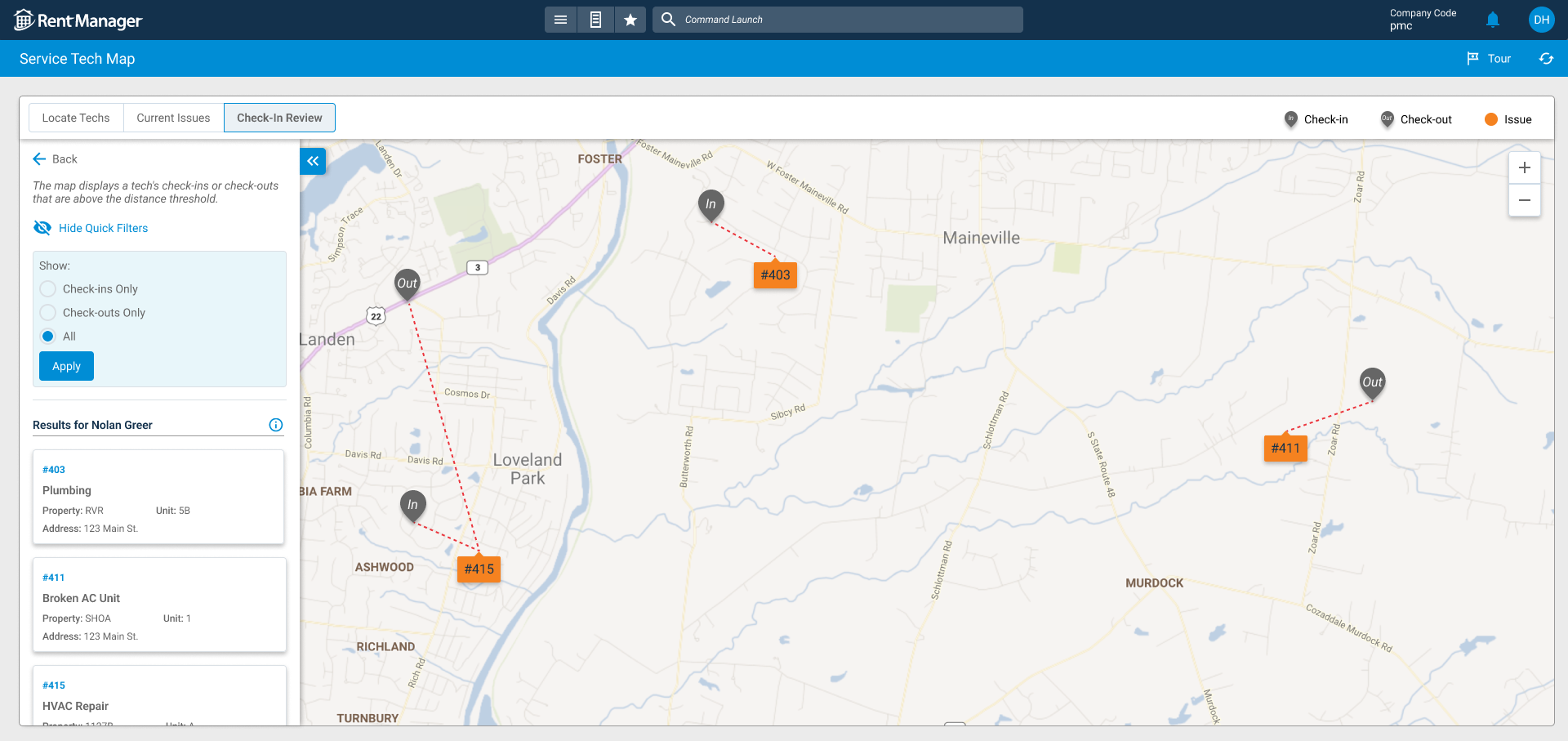Open the favorites star menu
Image resolution: width=1568 pixels, height=741 pixels.
pyautogui.click(x=630, y=19)
